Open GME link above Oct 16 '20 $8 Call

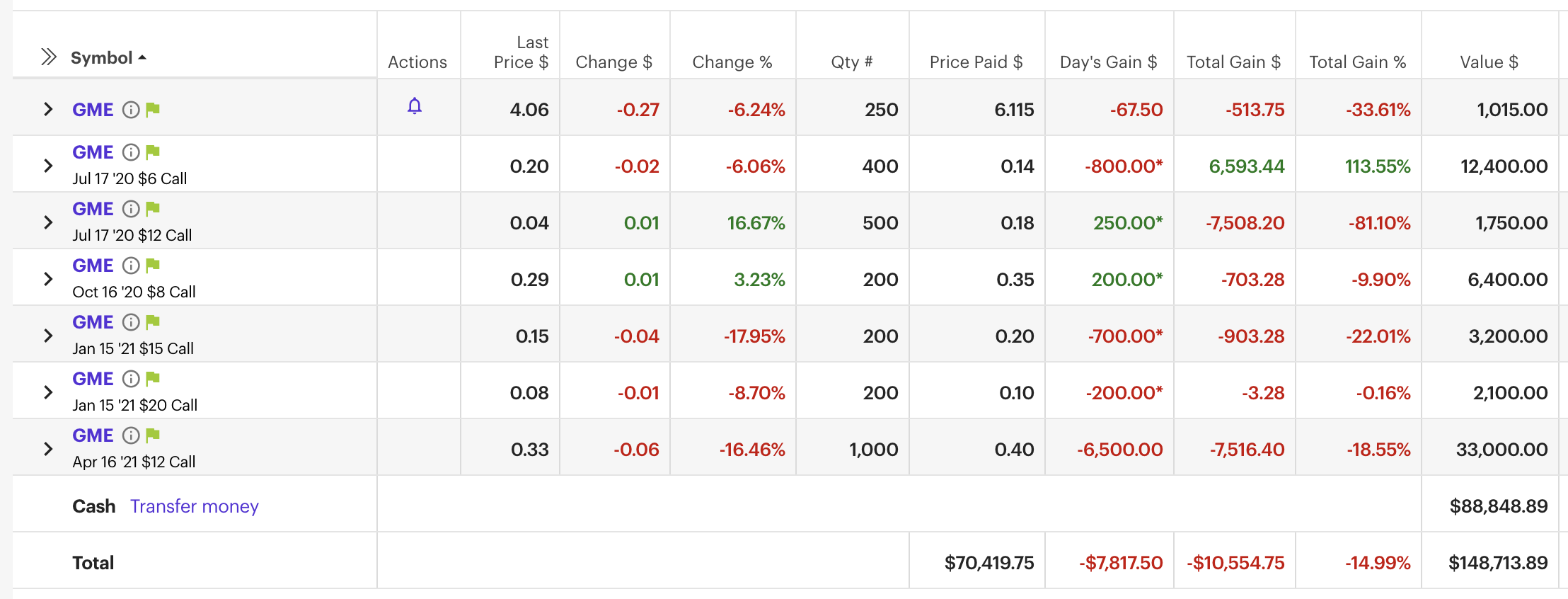pos(93,266)
